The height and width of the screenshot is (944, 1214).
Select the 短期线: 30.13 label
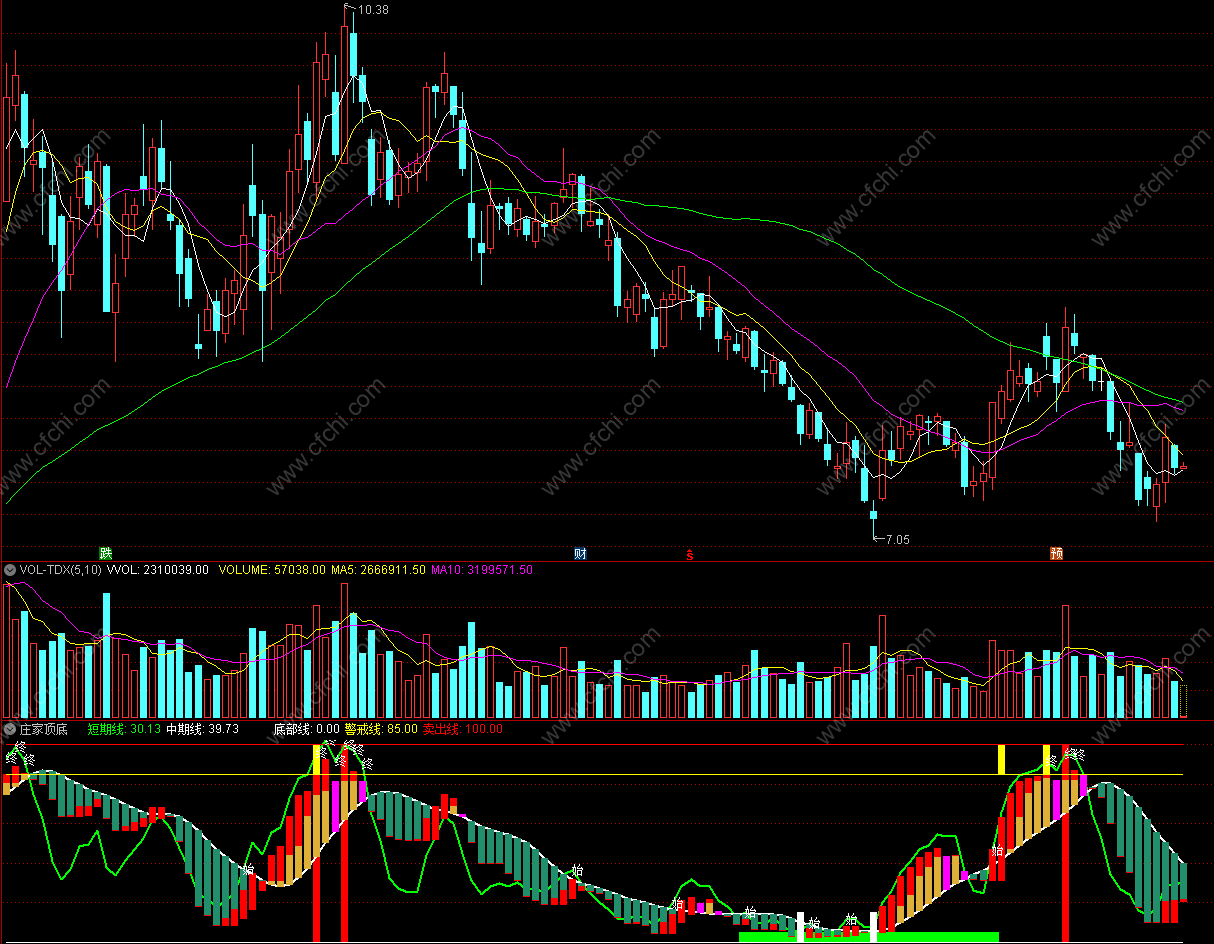[x=125, y=729]
